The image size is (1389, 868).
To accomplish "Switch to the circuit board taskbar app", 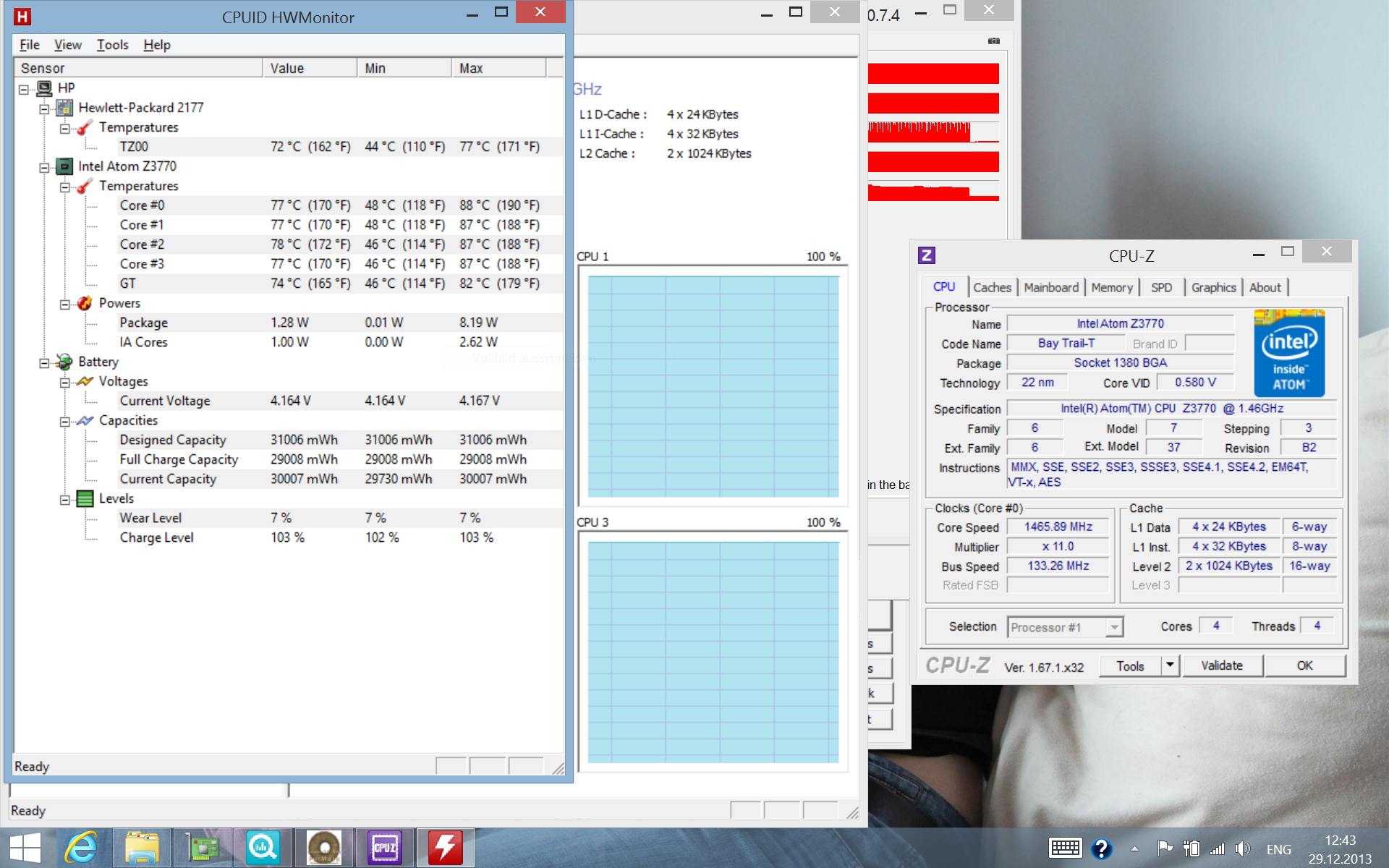I will pos(203,848).
